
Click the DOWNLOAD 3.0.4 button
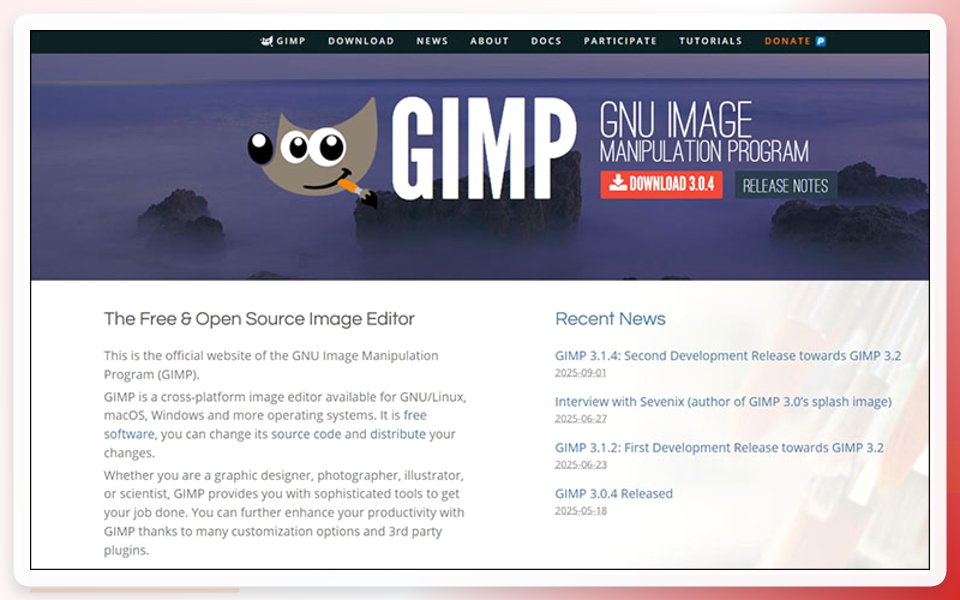[x=661, y=184]
